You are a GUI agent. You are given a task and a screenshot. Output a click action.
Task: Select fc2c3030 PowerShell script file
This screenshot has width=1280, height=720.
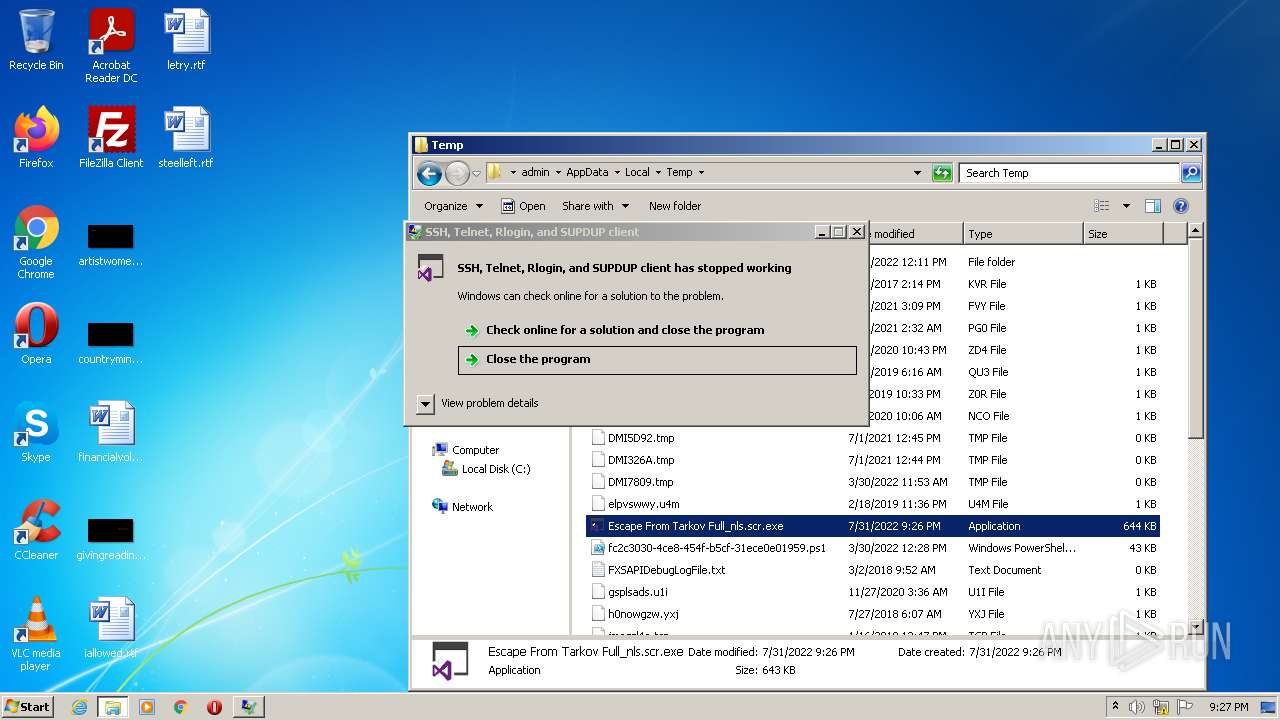[873, 548]
